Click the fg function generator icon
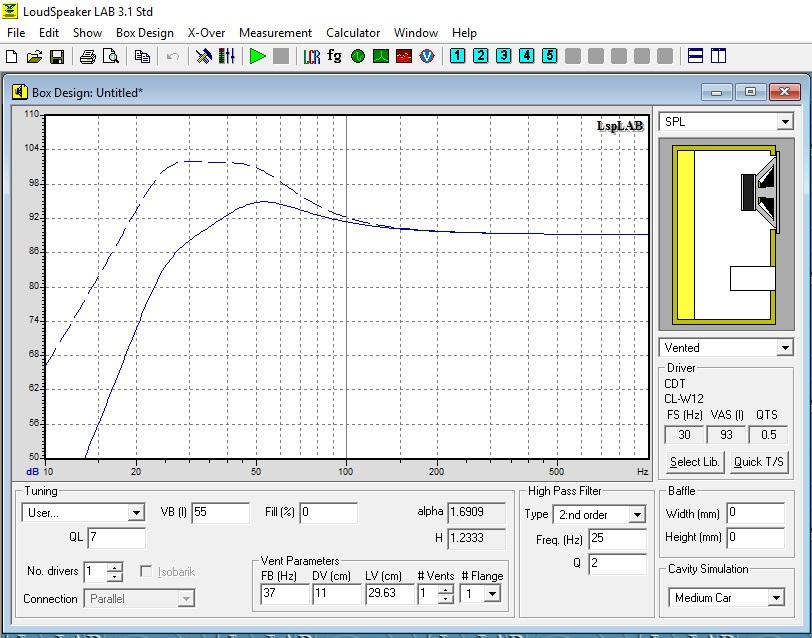Image resolution: width=812 pixels, height=638 pixels. (335, 56)
